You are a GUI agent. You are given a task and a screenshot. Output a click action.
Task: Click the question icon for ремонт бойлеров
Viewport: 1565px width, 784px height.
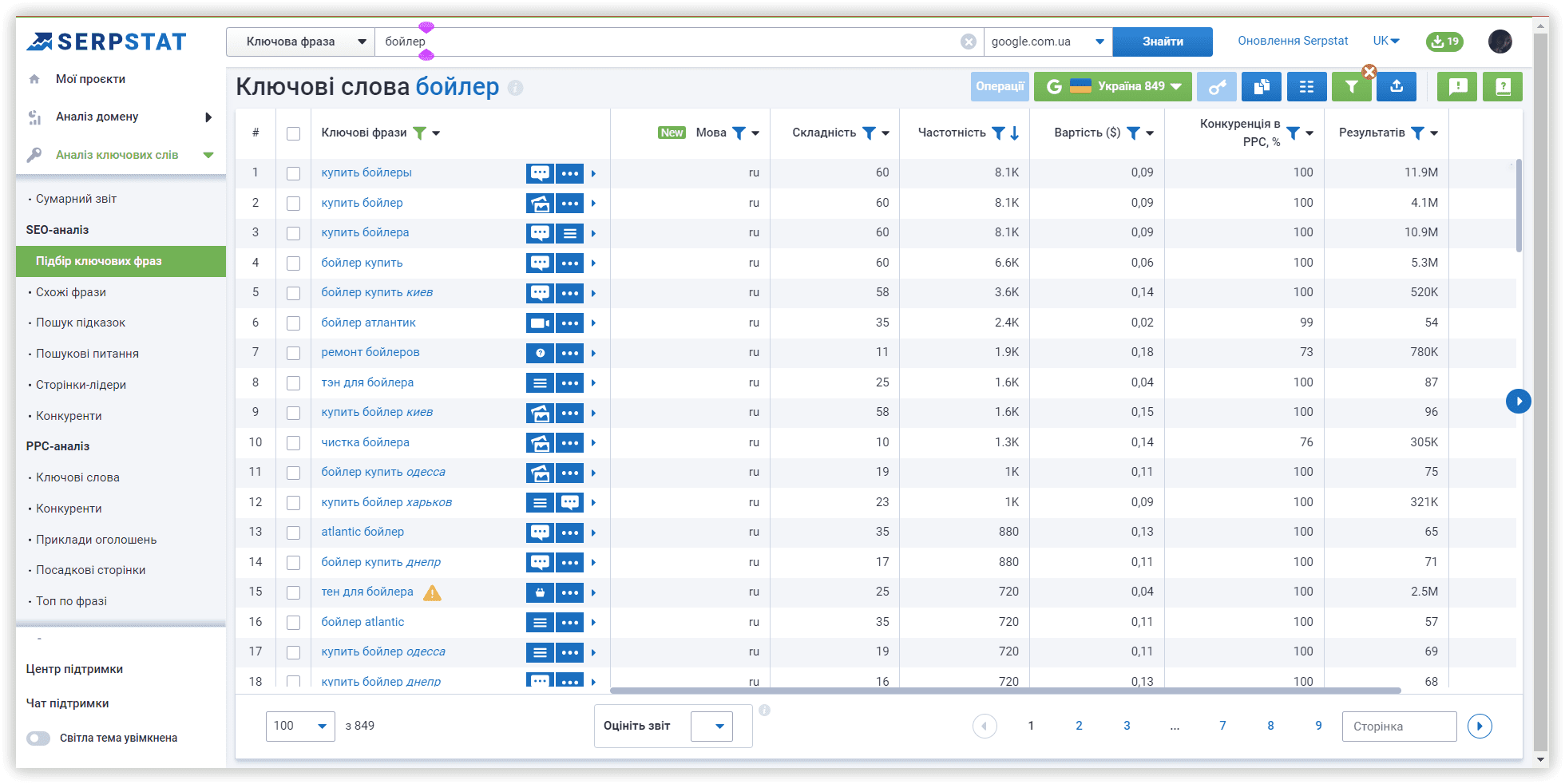coord(541,353)
